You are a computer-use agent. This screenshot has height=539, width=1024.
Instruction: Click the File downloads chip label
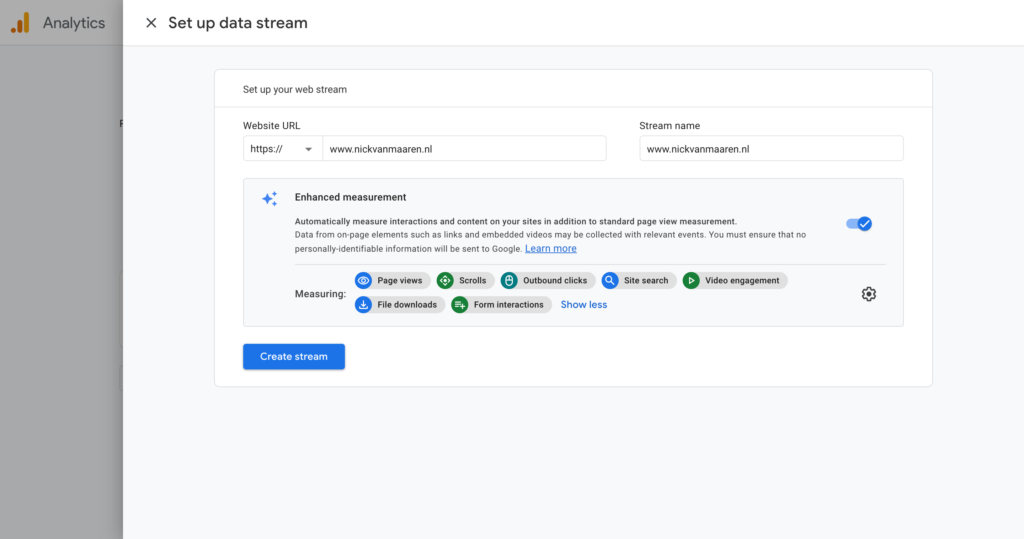click(x=407, y=304)
